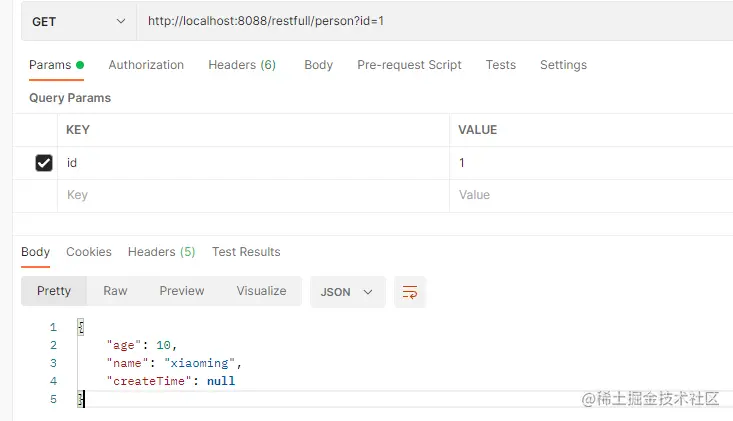Open the Pre-request Script tab
Screen dimensions: 733x421
(x=409, y=65)
